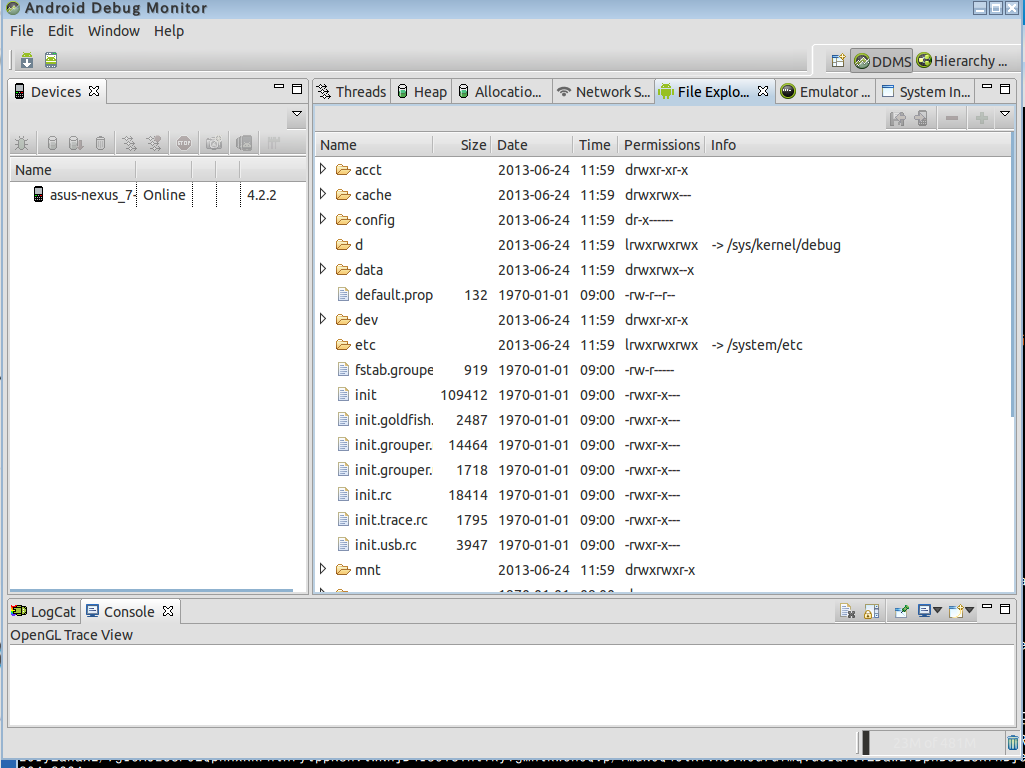Open the Android Virtual Device Manager icon

click(x=51, y=60)
